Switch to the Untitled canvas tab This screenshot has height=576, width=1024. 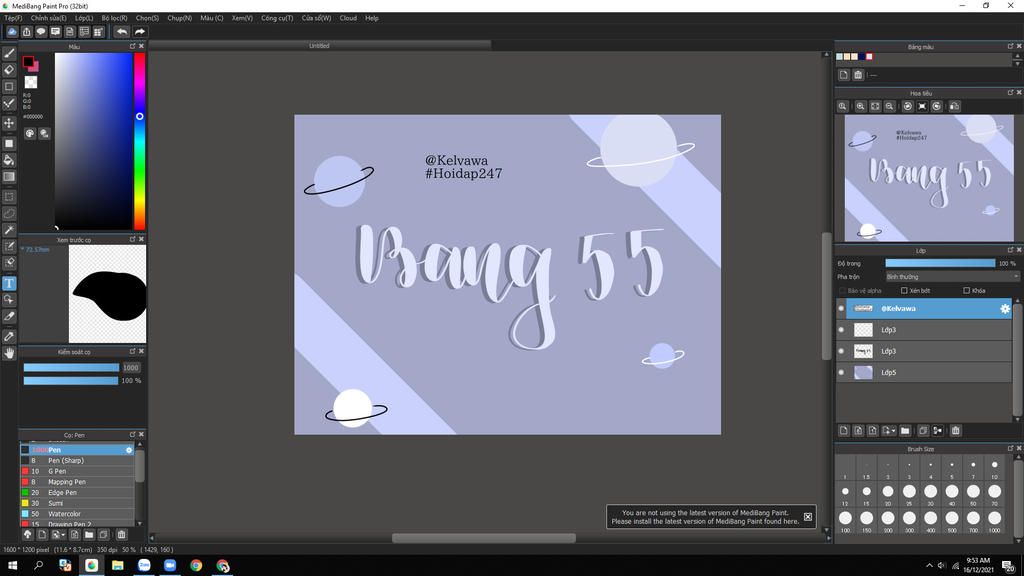point(319,46)
